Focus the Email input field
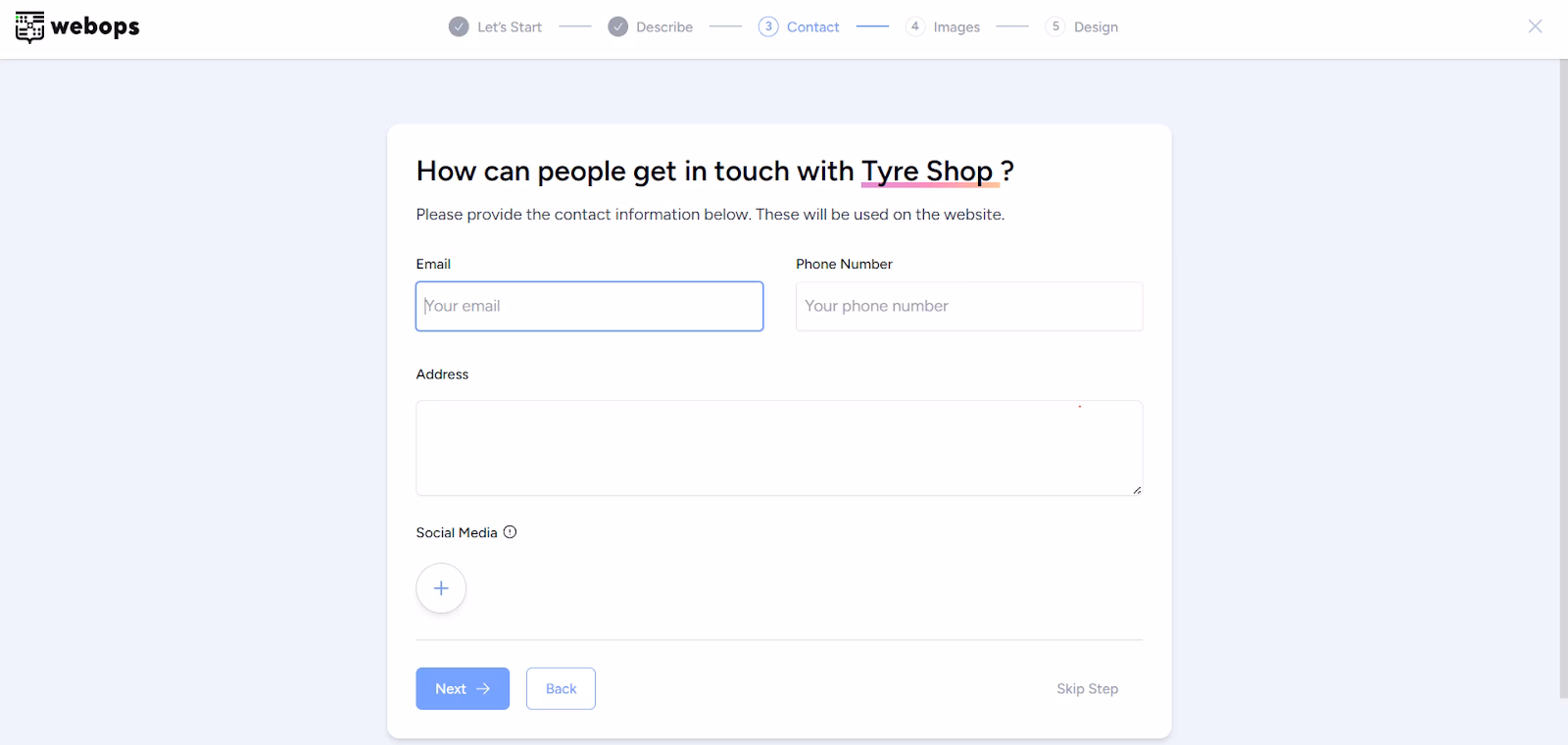The width and height of the screenshot is (1568, 745). coord(589,306)
